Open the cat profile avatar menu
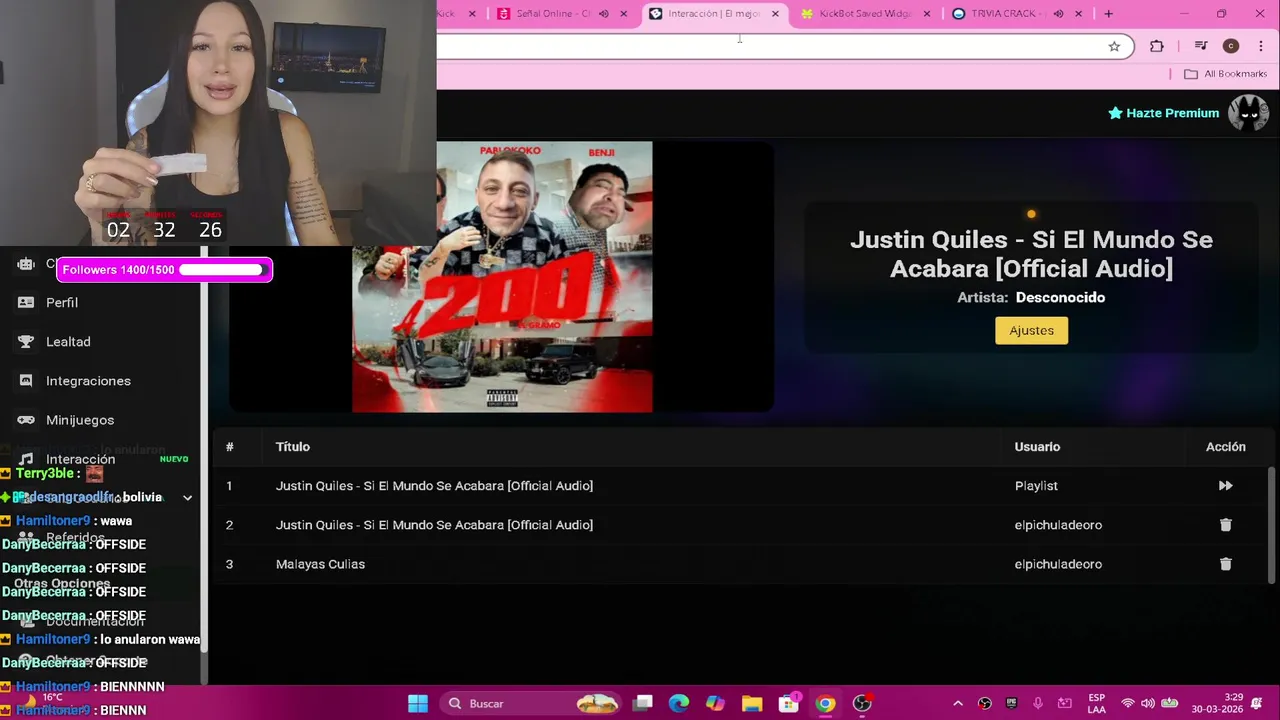This screenshot has height=720, width=1280. point(1248,113)
